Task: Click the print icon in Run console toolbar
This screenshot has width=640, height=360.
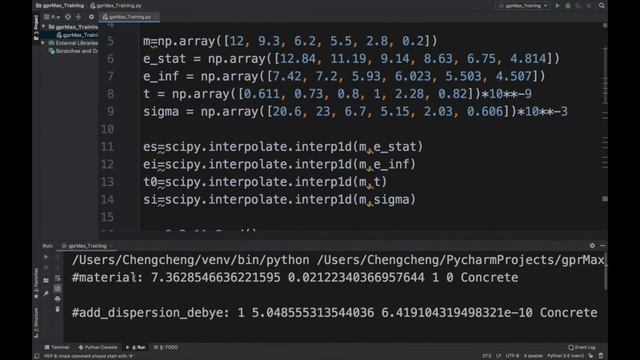Action: click(x=58, y=299)
